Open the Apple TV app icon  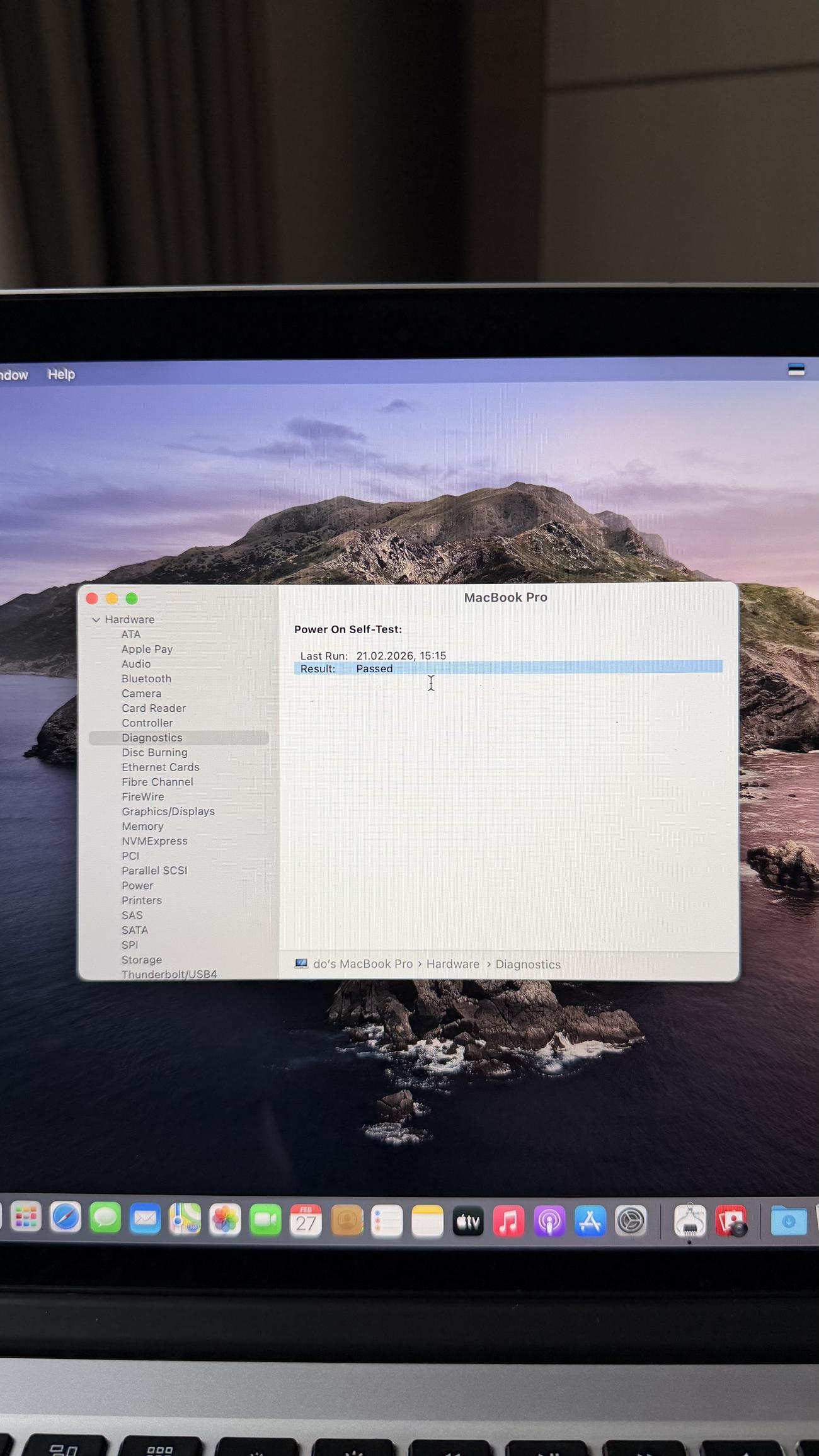tap(468, 1222)
